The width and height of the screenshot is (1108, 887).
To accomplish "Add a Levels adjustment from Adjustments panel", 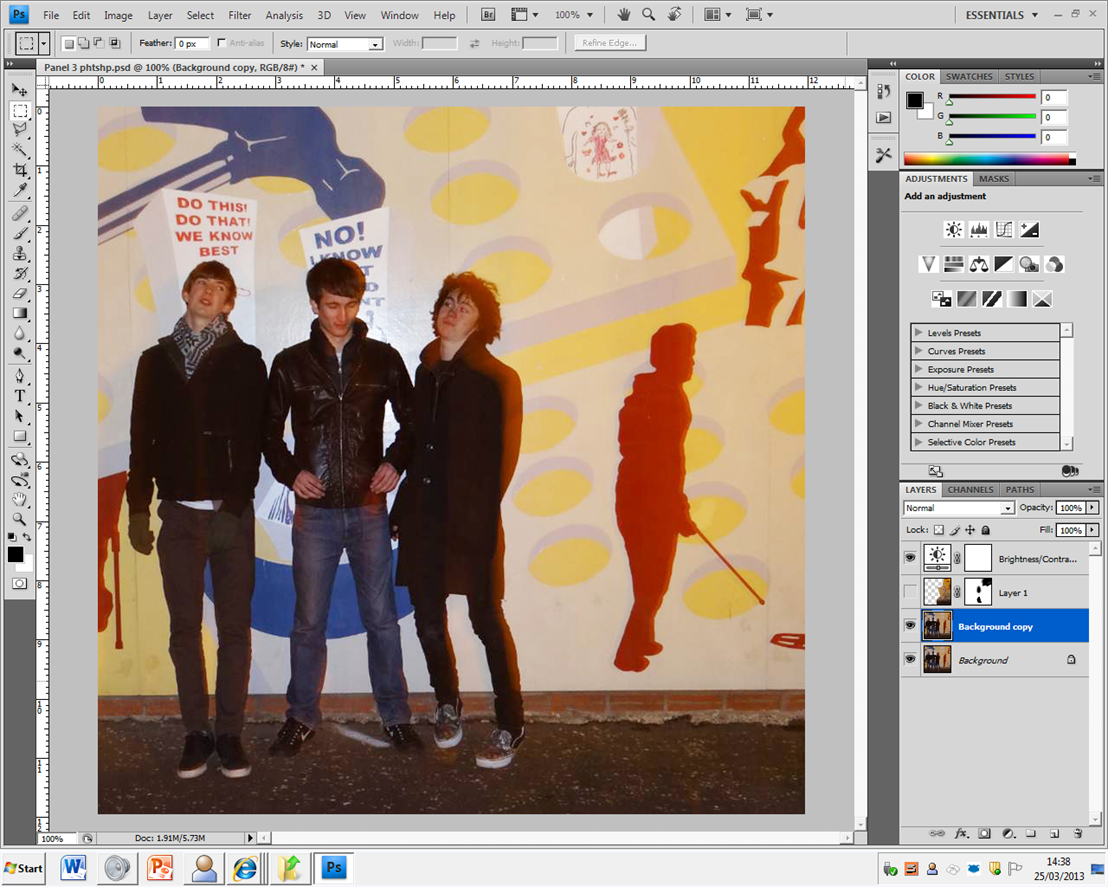I will (x=979, y=230).
